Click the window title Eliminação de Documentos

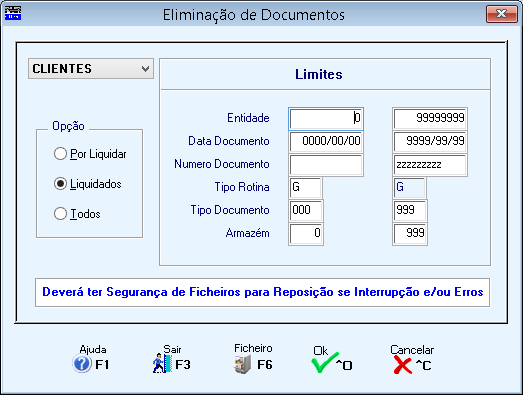(x=253, y=15)
